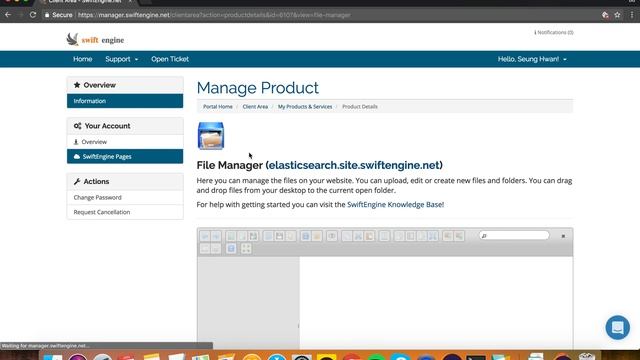
Task: Reload the page with the refresh icon
Action: [x=33, y=15]
